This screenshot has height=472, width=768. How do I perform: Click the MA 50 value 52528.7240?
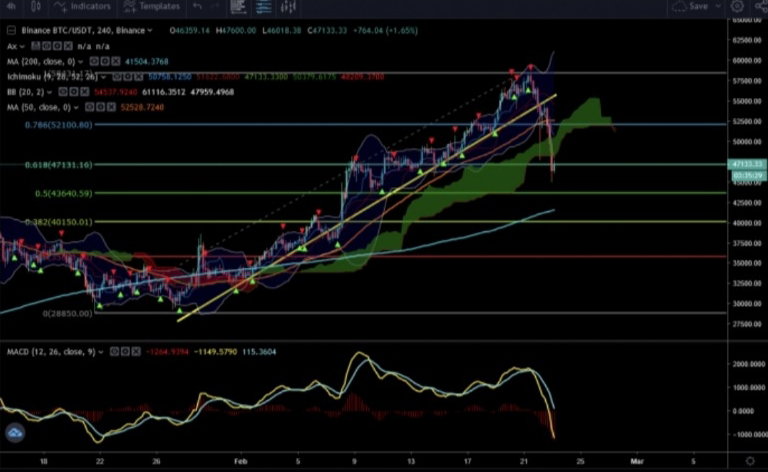[x=142, y=107]
